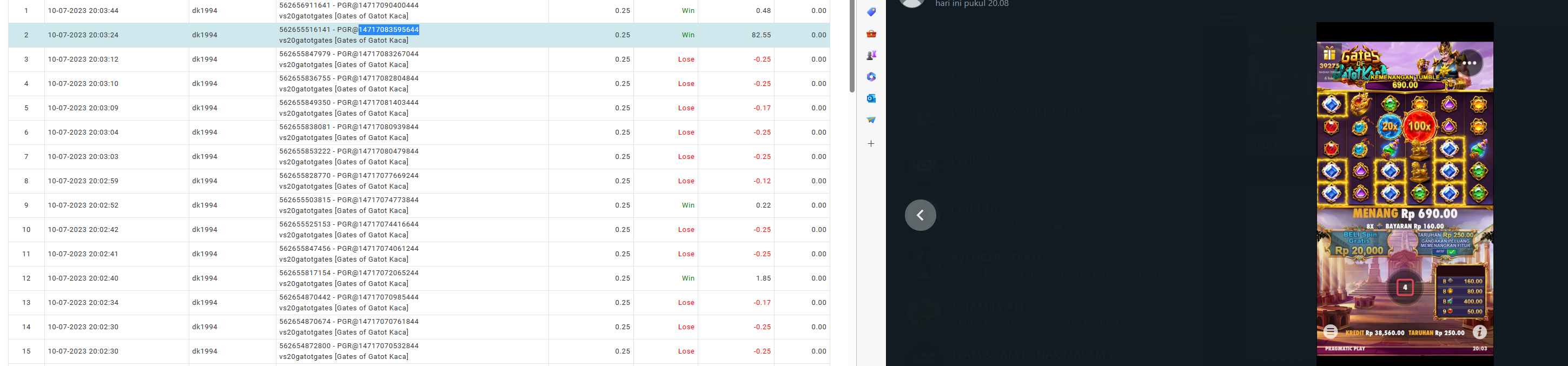This screenshot has height=366, width=1568.
Task: Open the Outlook icon in sidebar
Action: tap(871, 98)
